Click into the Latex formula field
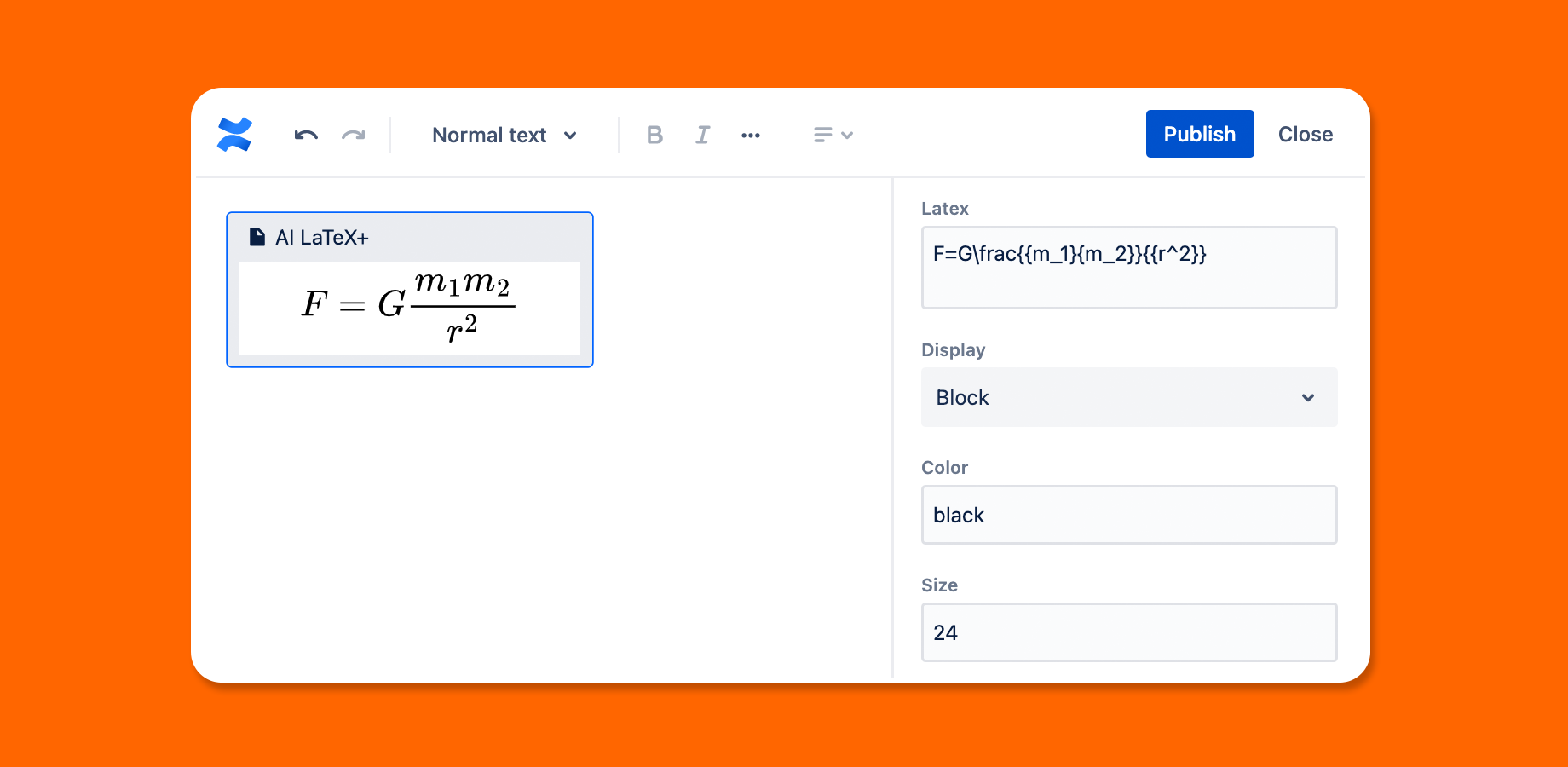The image size is (1568, 767). coord(1128,268)
